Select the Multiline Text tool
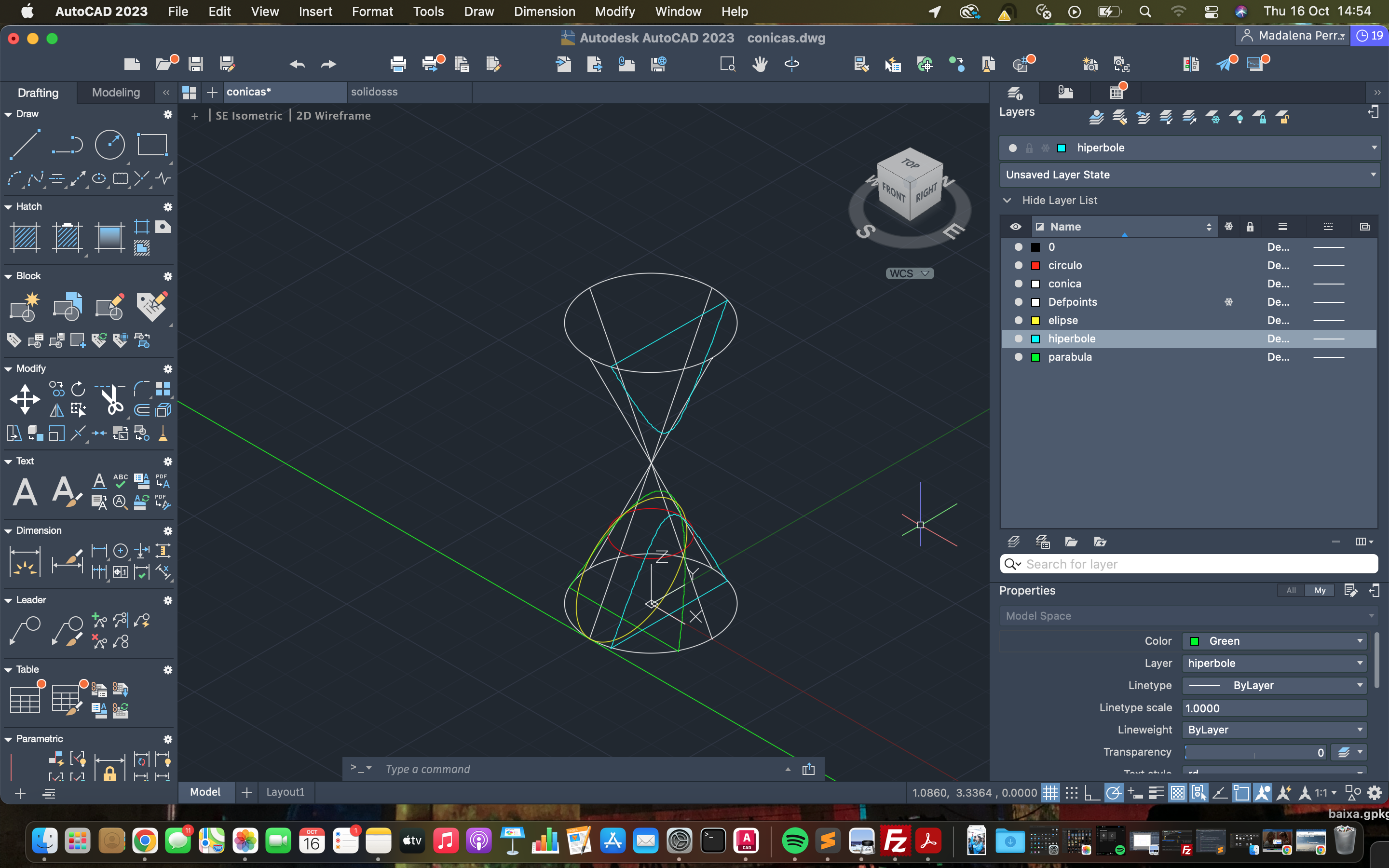This screenshot has height=868, width=1389. pyautogui.click(x=25, y=492)
